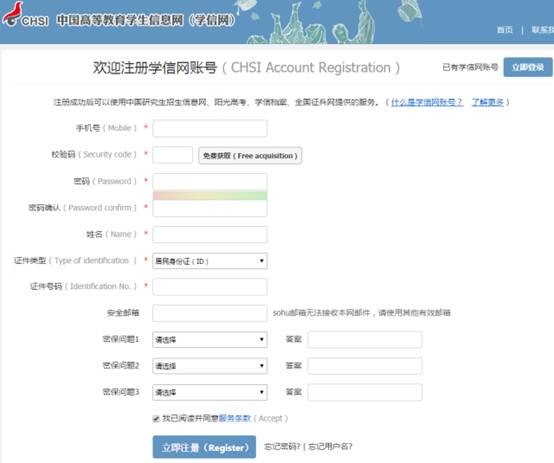Open the 密保问题3 dropdown
The width and height of the screenshot is (554, 463).
coord(210,392)
